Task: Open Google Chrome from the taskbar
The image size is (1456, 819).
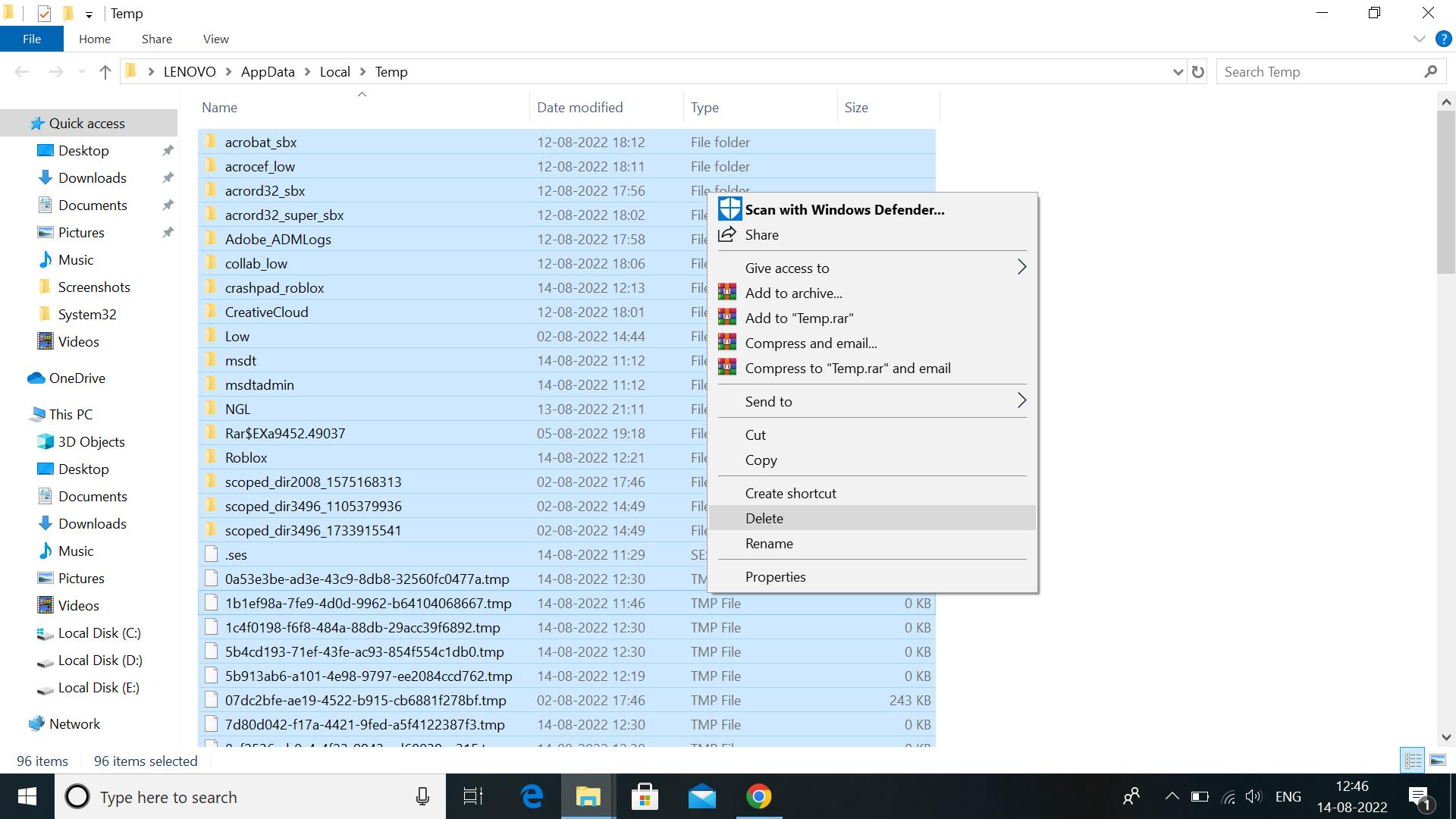Action: tap(759, 797)
